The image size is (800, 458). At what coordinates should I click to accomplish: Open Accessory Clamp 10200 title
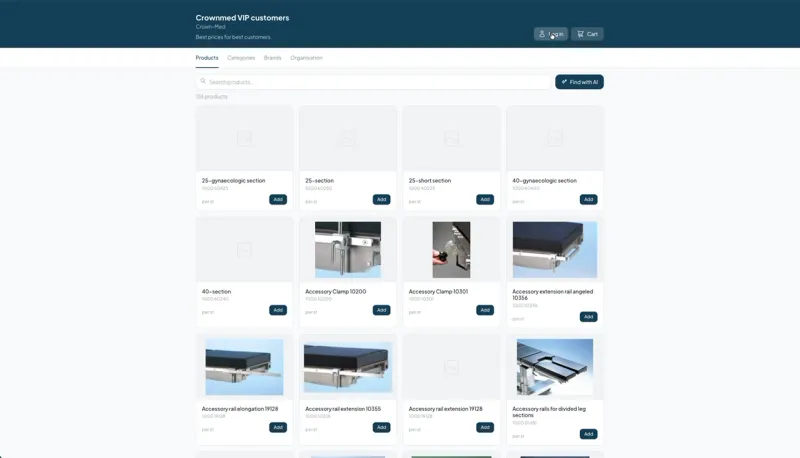[336, 292]
